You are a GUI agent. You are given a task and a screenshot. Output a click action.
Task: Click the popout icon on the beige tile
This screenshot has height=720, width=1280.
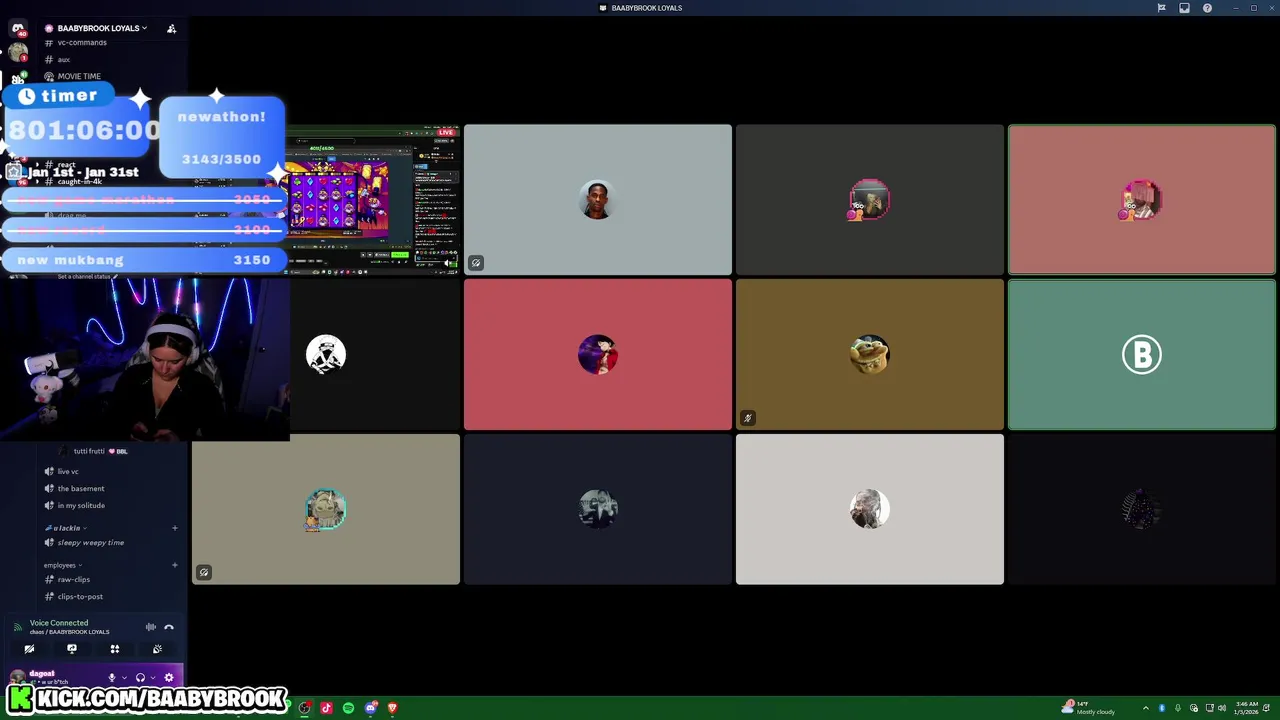[204, 572]
